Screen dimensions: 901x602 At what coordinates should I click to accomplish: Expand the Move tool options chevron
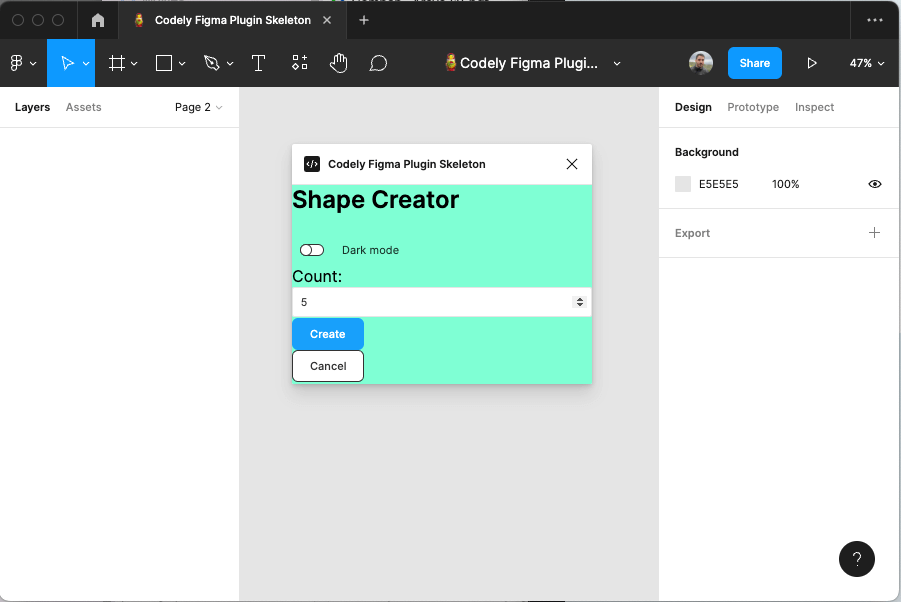point(86,64)
